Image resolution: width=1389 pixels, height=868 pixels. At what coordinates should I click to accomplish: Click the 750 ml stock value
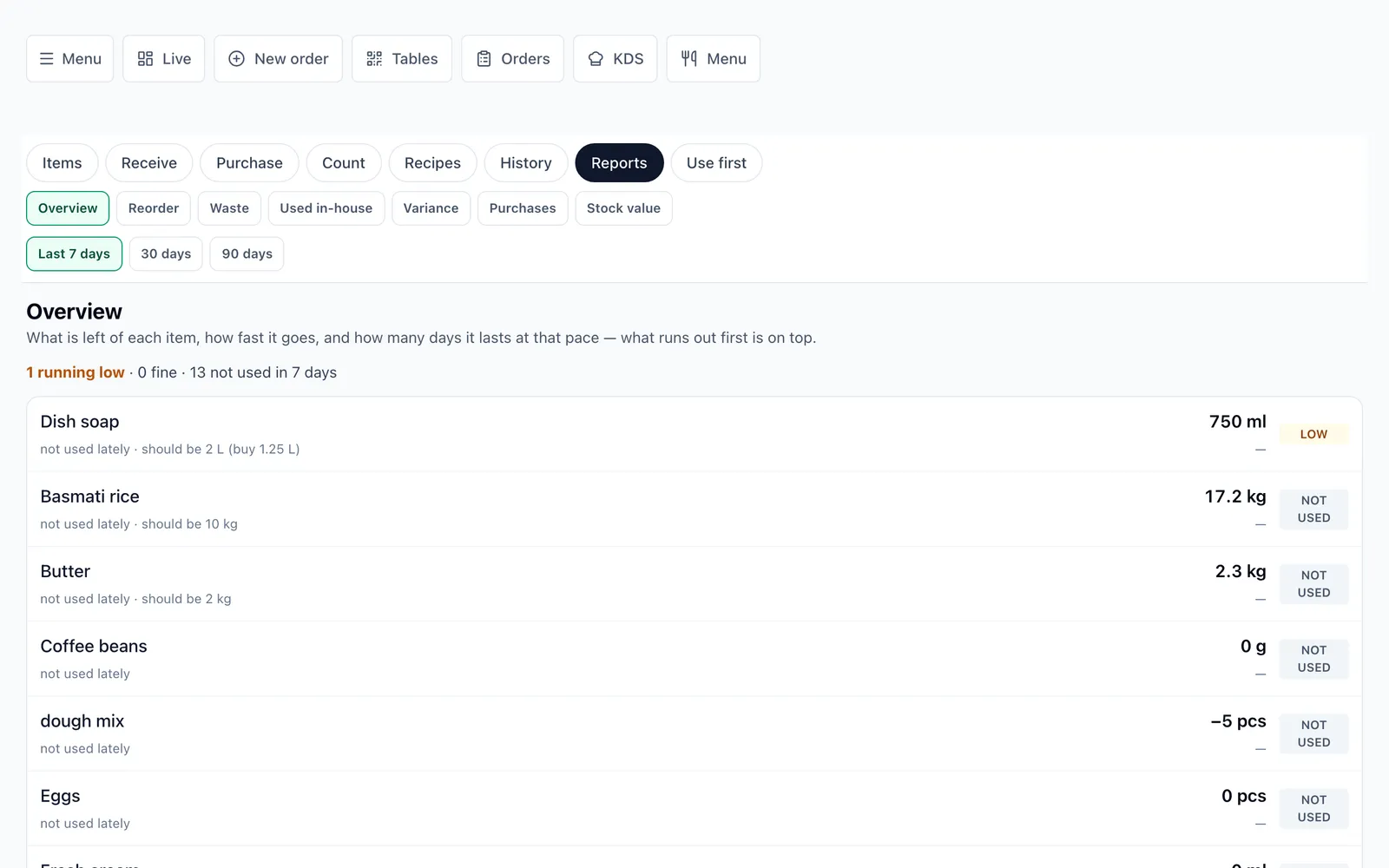tap(1238, 422)
